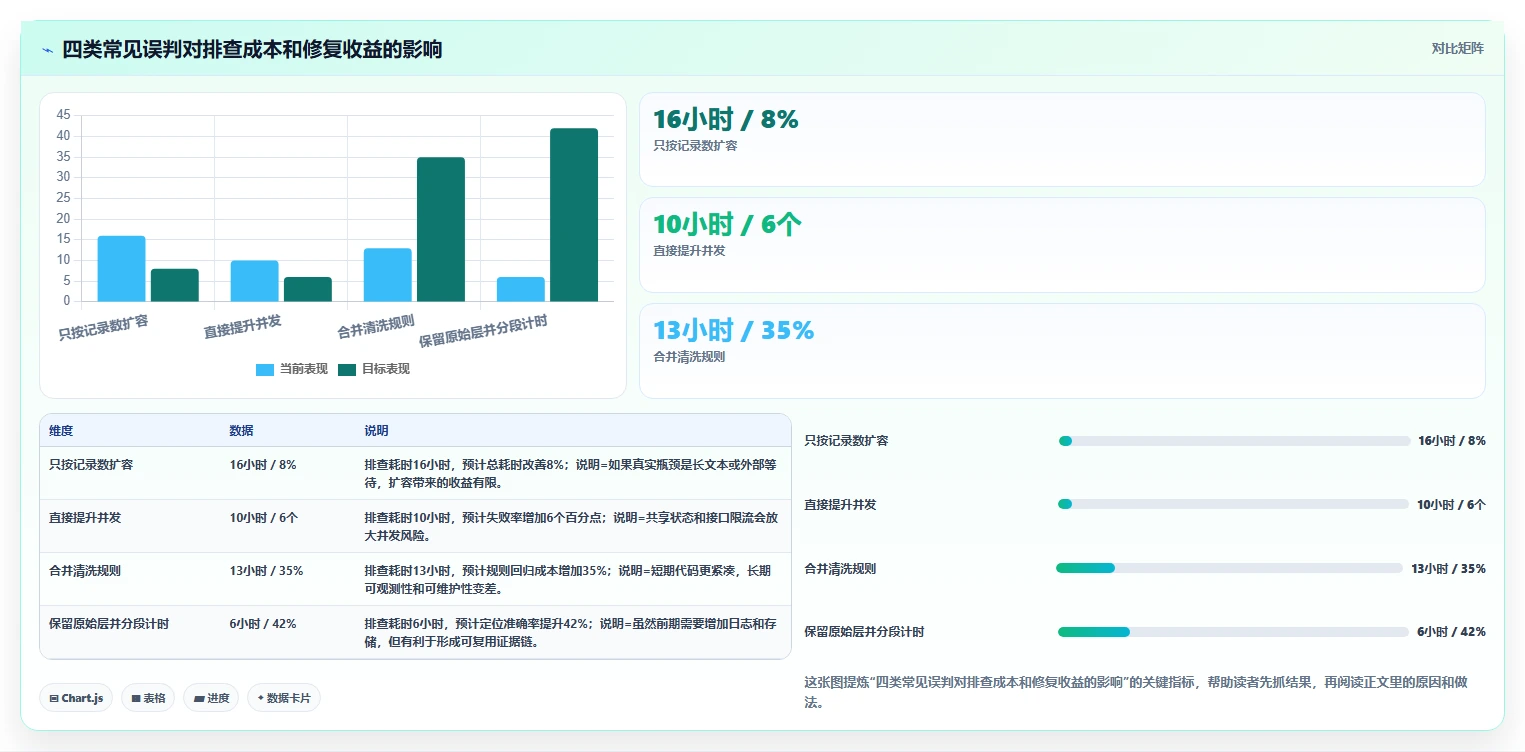Click description starting 排查耗时16小时
Image resolution: width=1525 pixels, height=752 pixels.
pos(571,474)
